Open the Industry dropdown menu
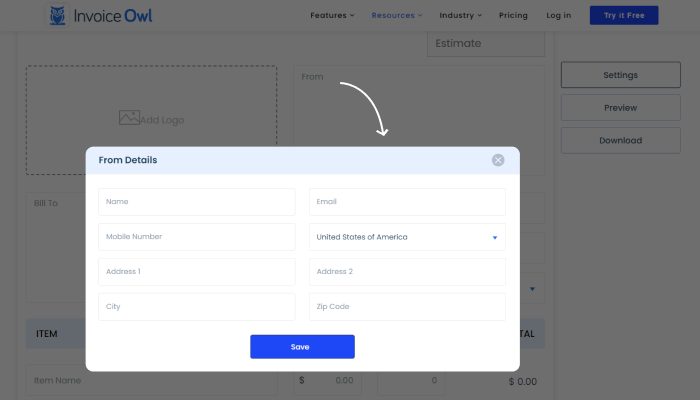Image resolution: width=700 pixels, height=400 pixels. [460, 16]
